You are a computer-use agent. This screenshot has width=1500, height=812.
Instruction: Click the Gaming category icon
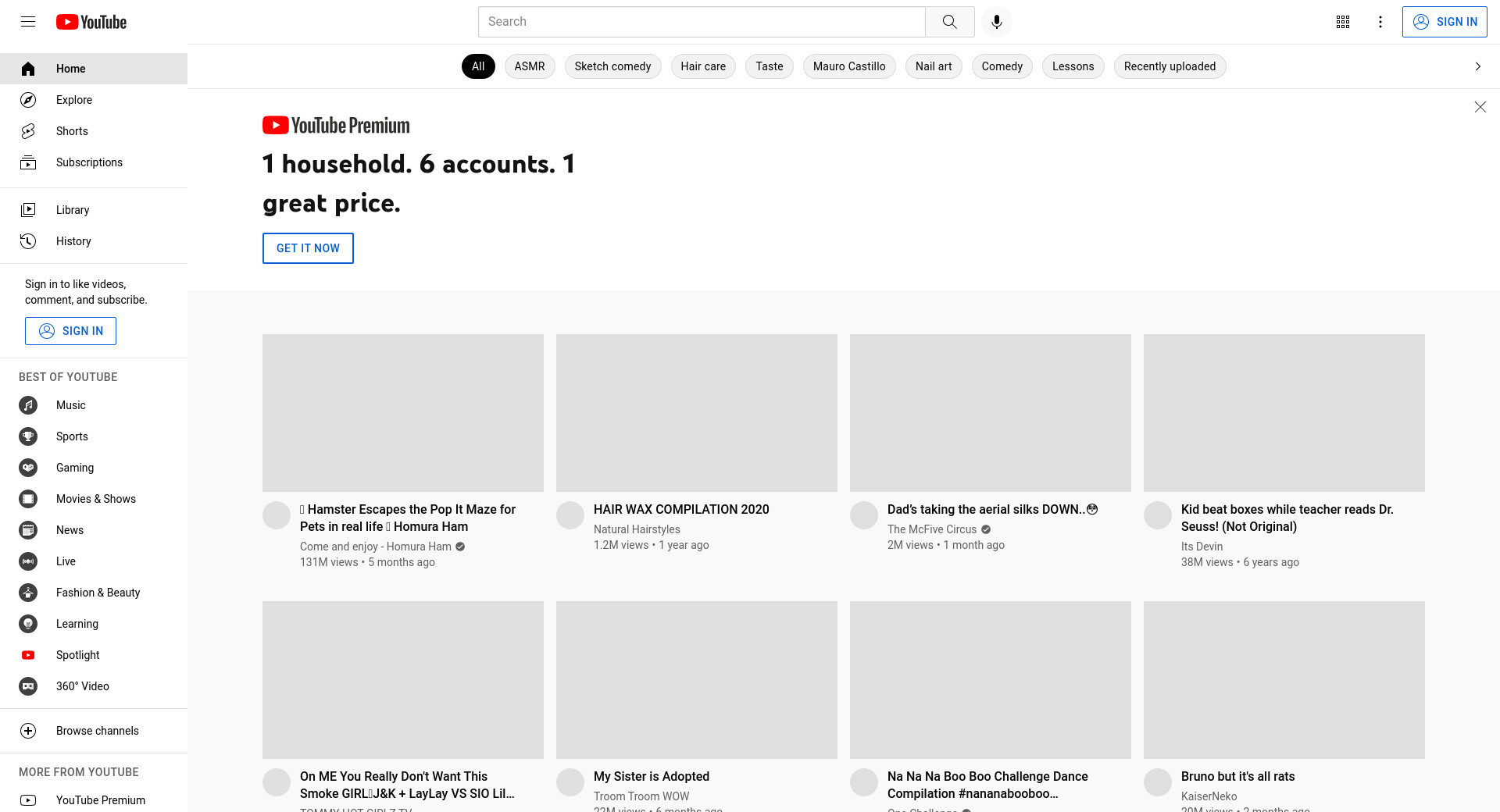click(28, 468)
